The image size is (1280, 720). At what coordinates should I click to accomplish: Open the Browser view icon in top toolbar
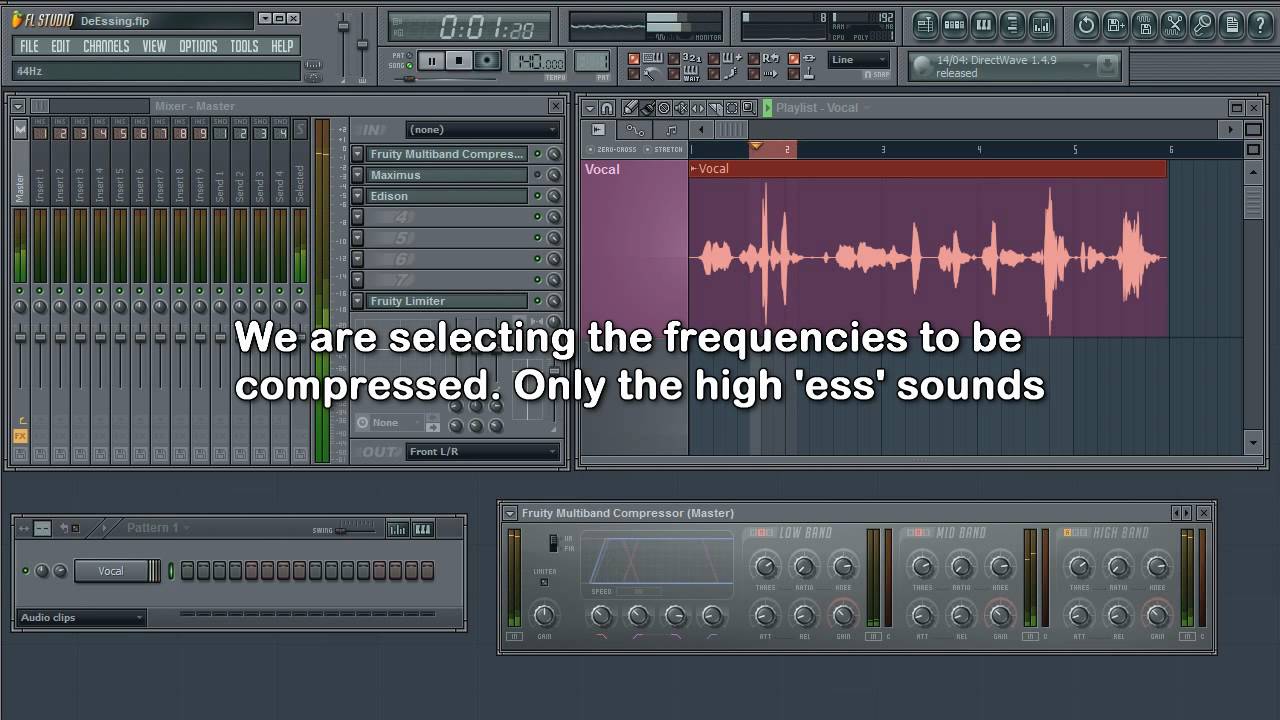point(1012,25)
